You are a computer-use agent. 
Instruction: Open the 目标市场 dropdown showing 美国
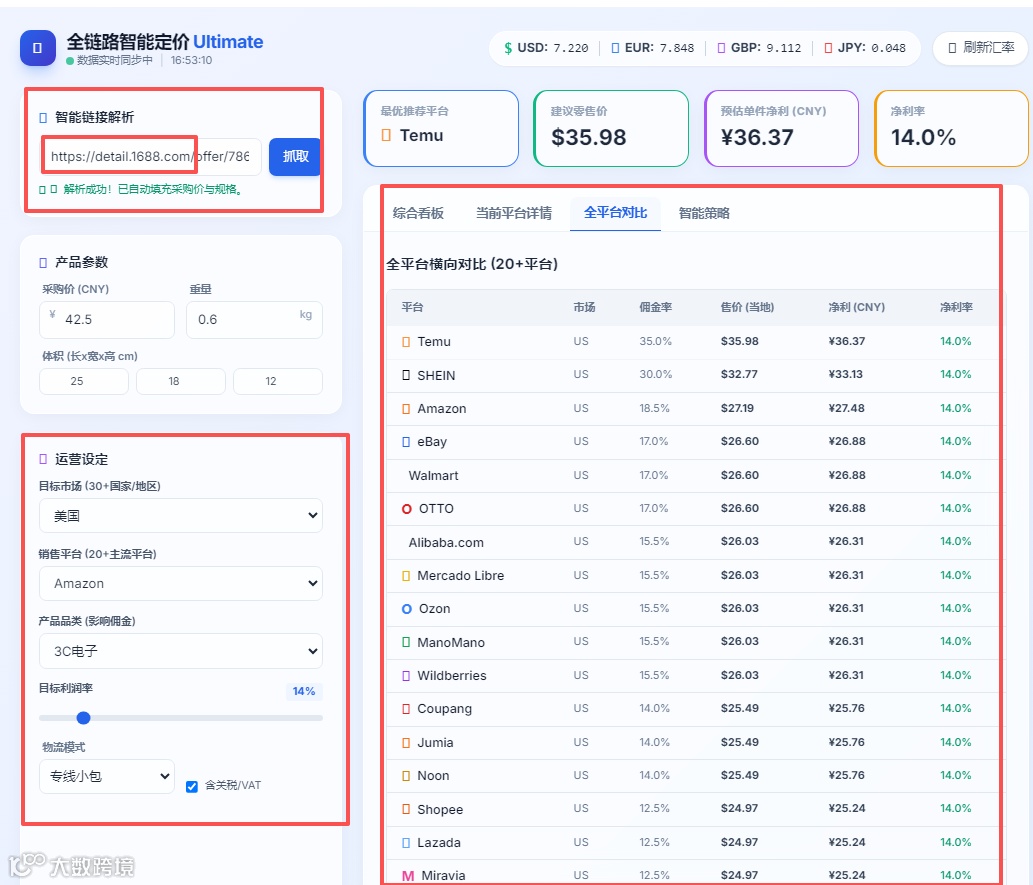[181, 515]
